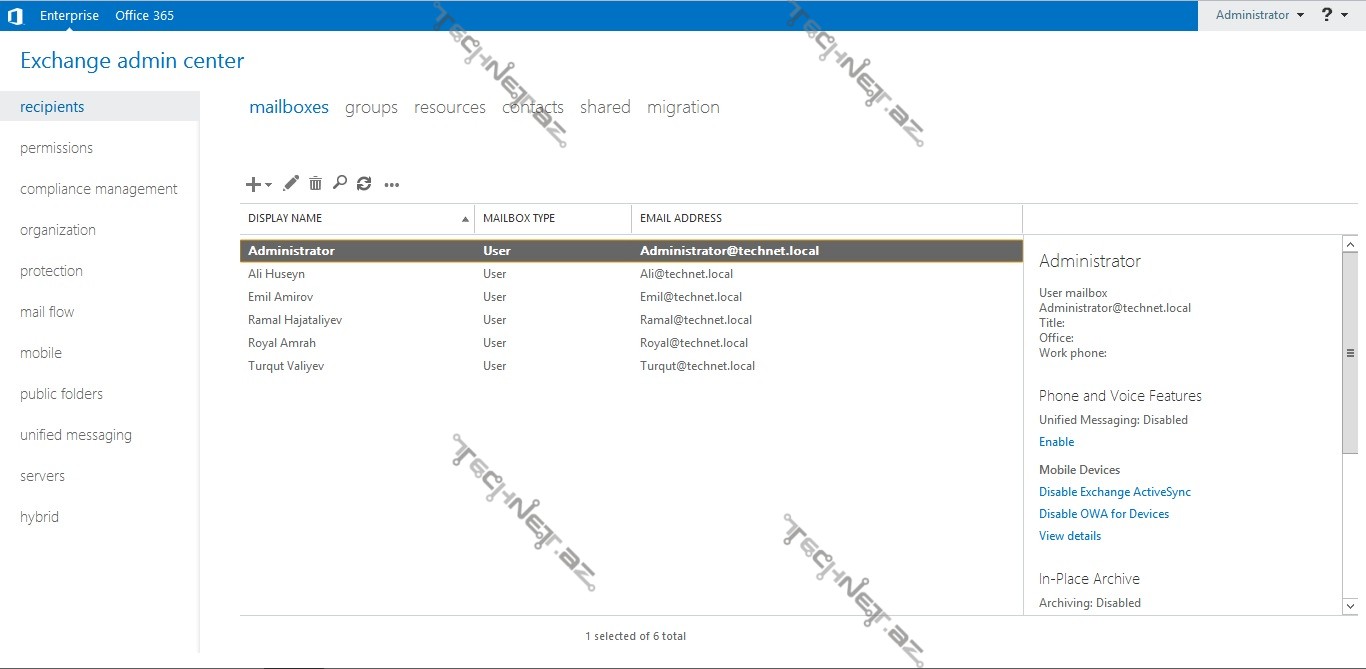Open the Office 365 top link
Image resolution: width=1366 pixels, height=669 pixels.
pyautogui.click(x=145, y=15)
